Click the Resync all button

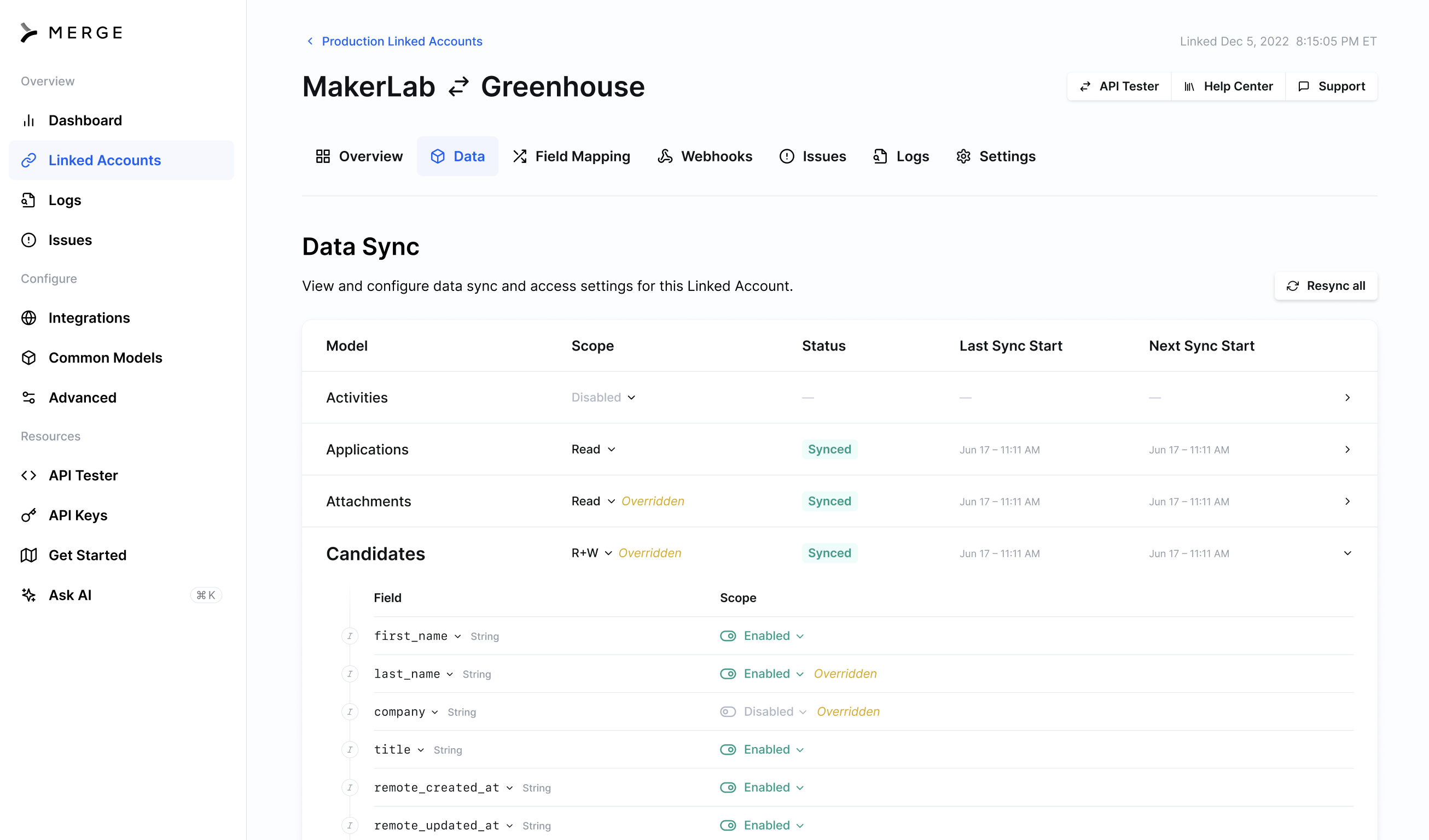pos(1325,286)
